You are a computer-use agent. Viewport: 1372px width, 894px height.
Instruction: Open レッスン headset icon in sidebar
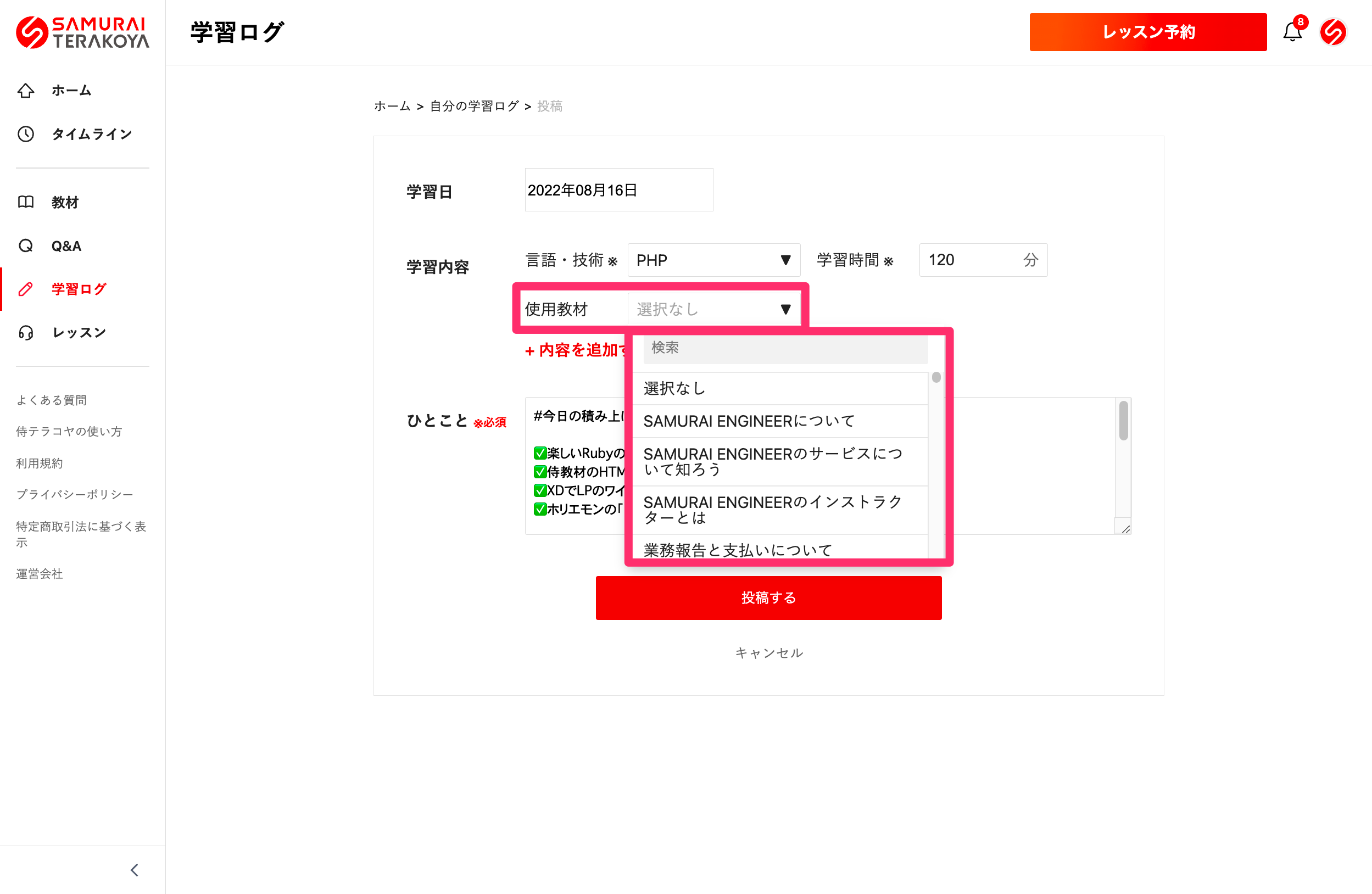click(x=26, y=333)
